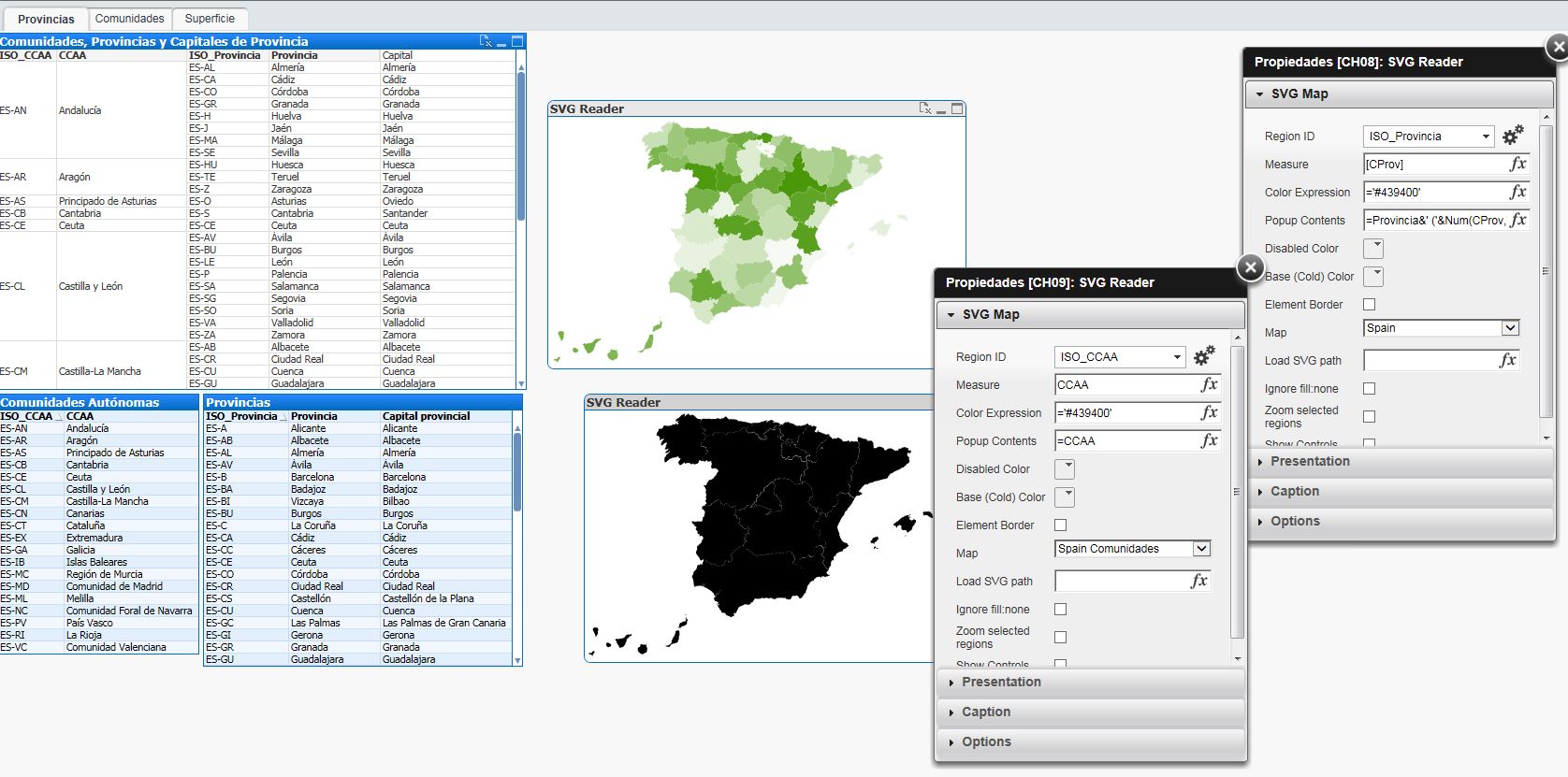Image resolution: width=1568 pixels, height=777 pixels.
Task: Expand Options section in CH08 panel
Action: pyautogui.click(x=1401, y=521)
